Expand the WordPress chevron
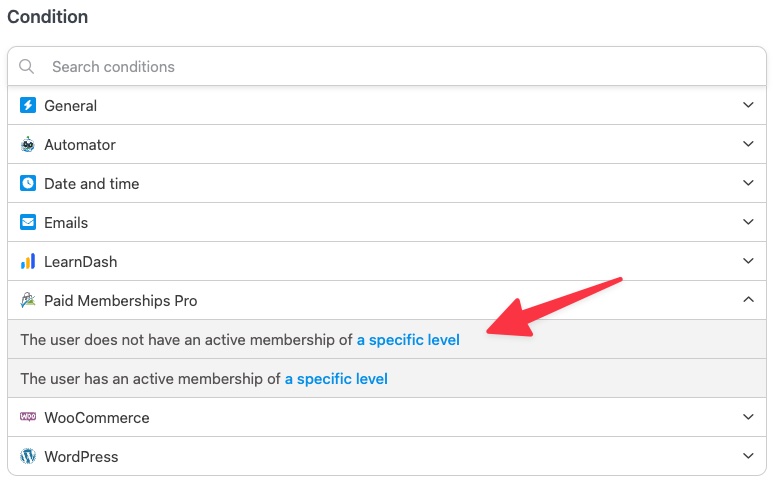Viewport: 779px width, 487px height. (x=748, y=456)
